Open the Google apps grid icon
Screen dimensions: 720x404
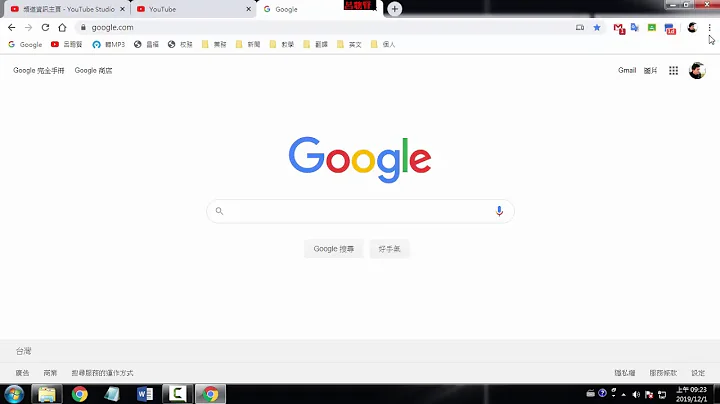tap(673, 70)
